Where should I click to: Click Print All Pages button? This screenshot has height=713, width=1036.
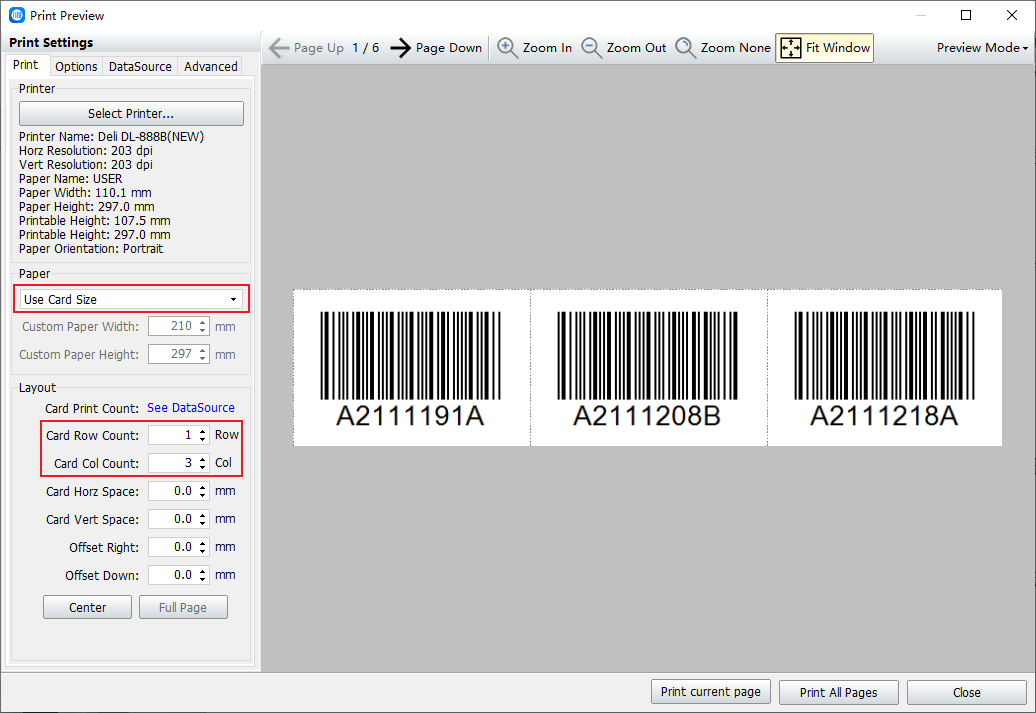[838, 693]
